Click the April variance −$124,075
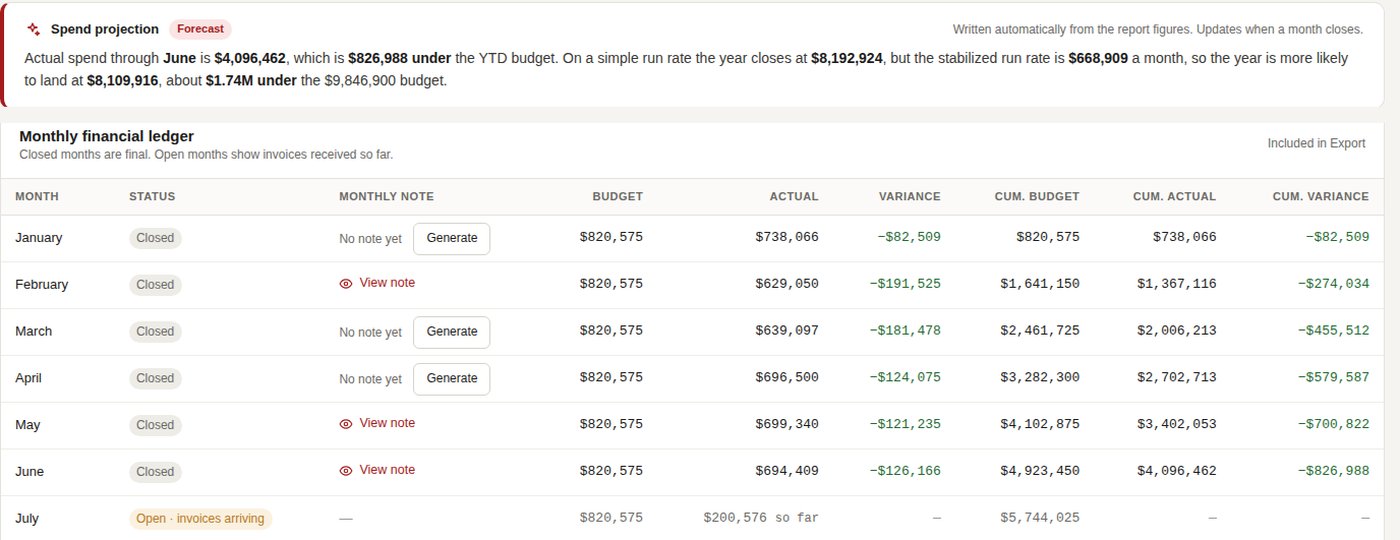This screenshot has width=1400, height=540. [x=905, y=378]
